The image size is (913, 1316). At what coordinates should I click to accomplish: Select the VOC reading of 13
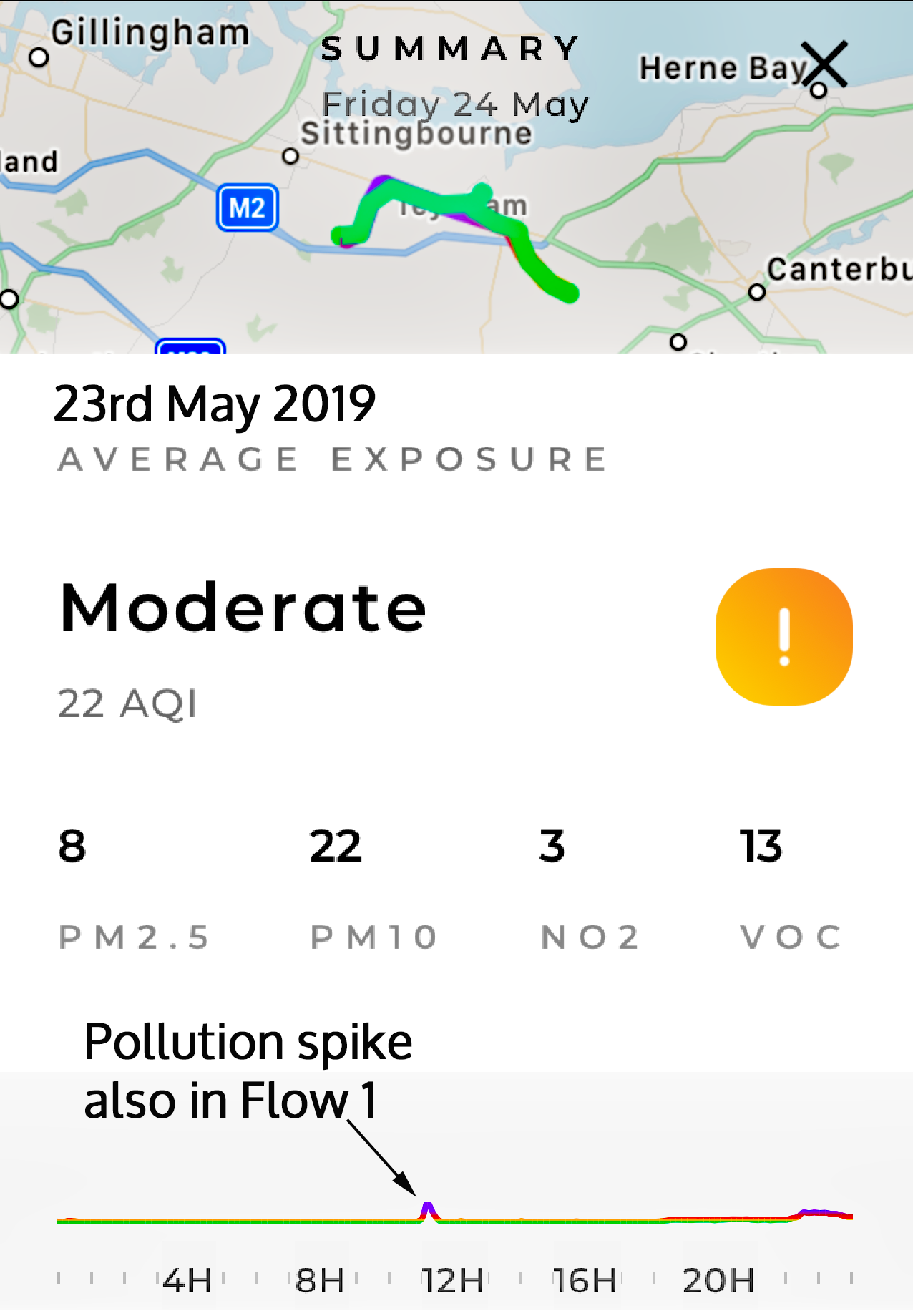(x=761, y=846)
